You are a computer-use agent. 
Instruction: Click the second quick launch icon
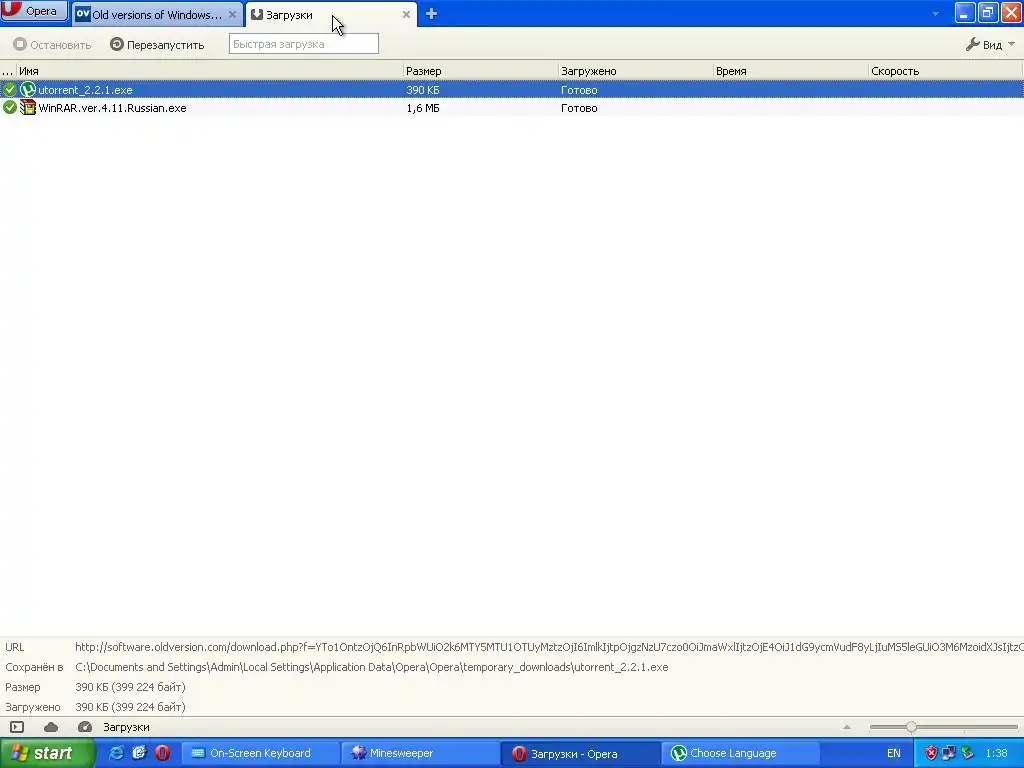pos(139,753)
